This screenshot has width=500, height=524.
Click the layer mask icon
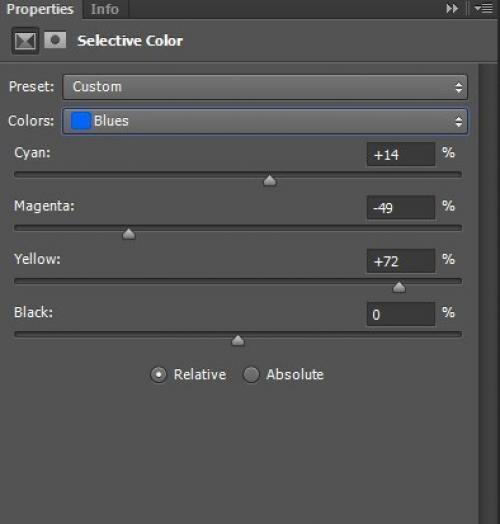[x=55, y=40]
